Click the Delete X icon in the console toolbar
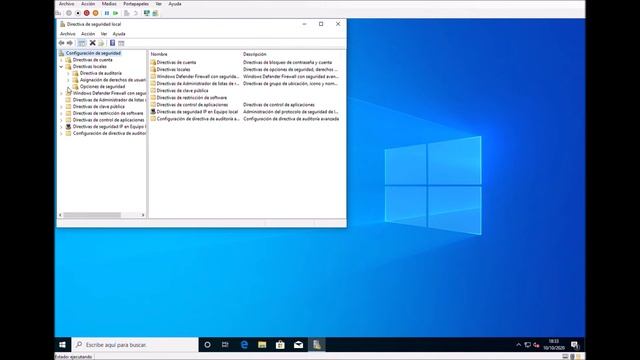This screenshot has width=640, height=360. (x=93, y=43)
